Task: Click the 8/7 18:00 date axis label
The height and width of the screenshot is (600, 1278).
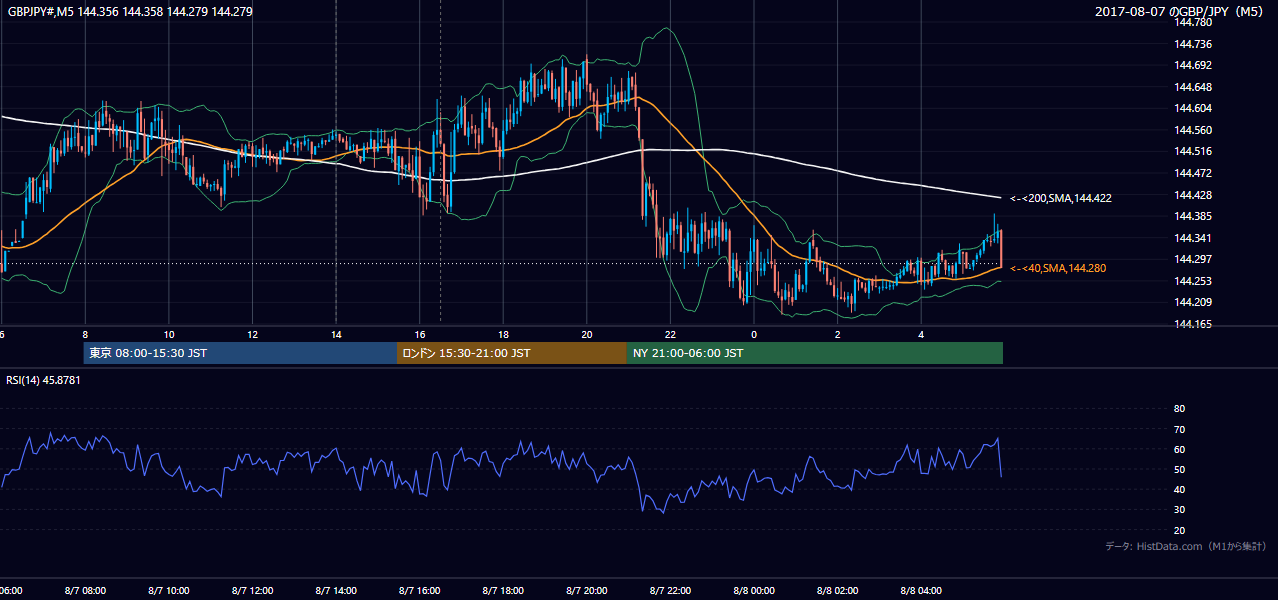Action: tap(503, 590)
